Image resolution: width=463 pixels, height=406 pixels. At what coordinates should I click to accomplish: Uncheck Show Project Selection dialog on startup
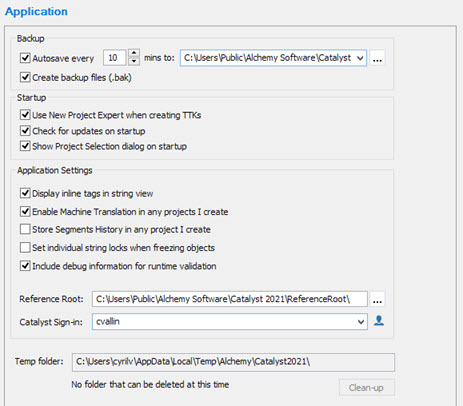click(25, 146)
